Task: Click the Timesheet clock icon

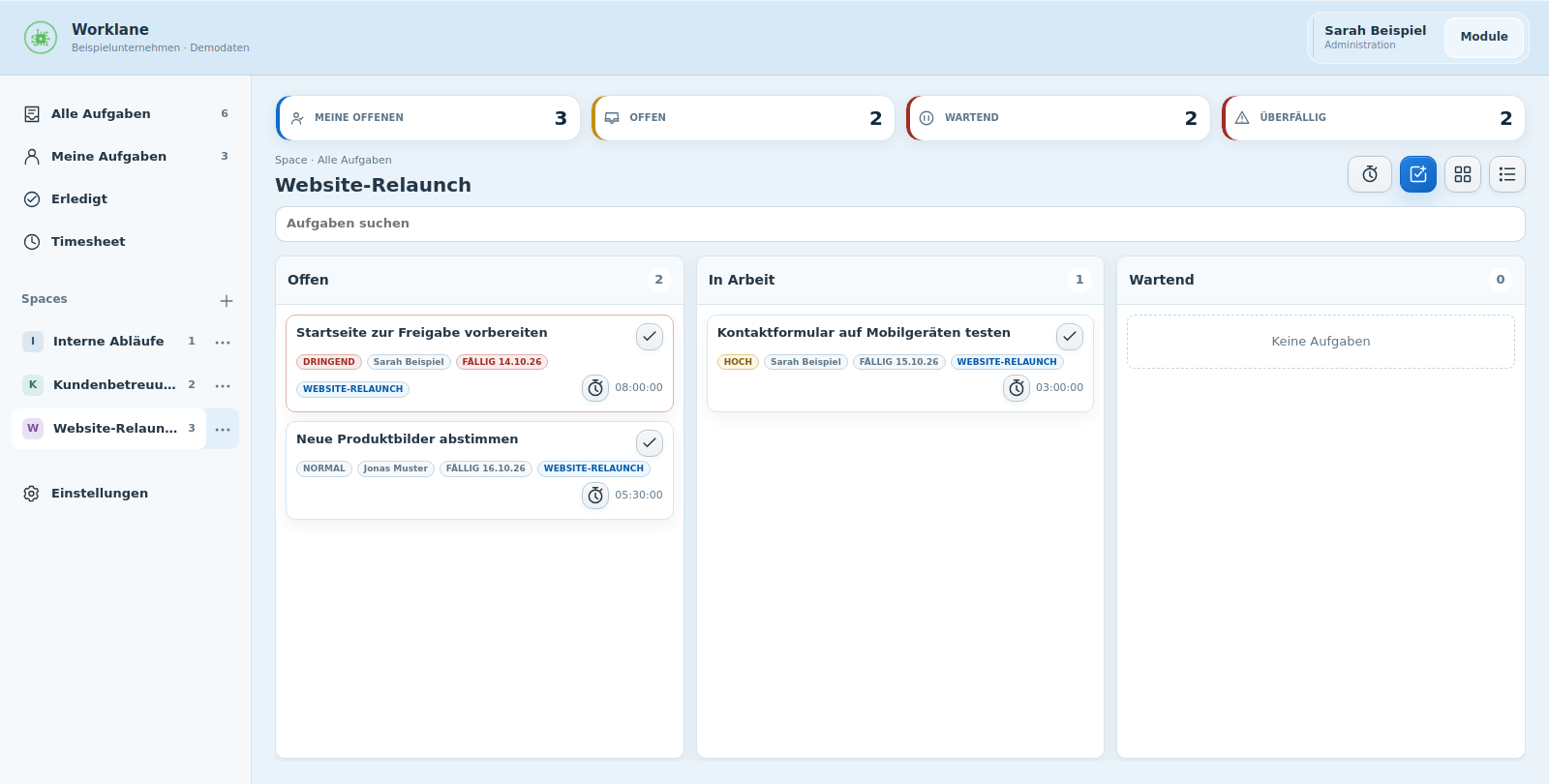Action: click(x=32, y=242)
